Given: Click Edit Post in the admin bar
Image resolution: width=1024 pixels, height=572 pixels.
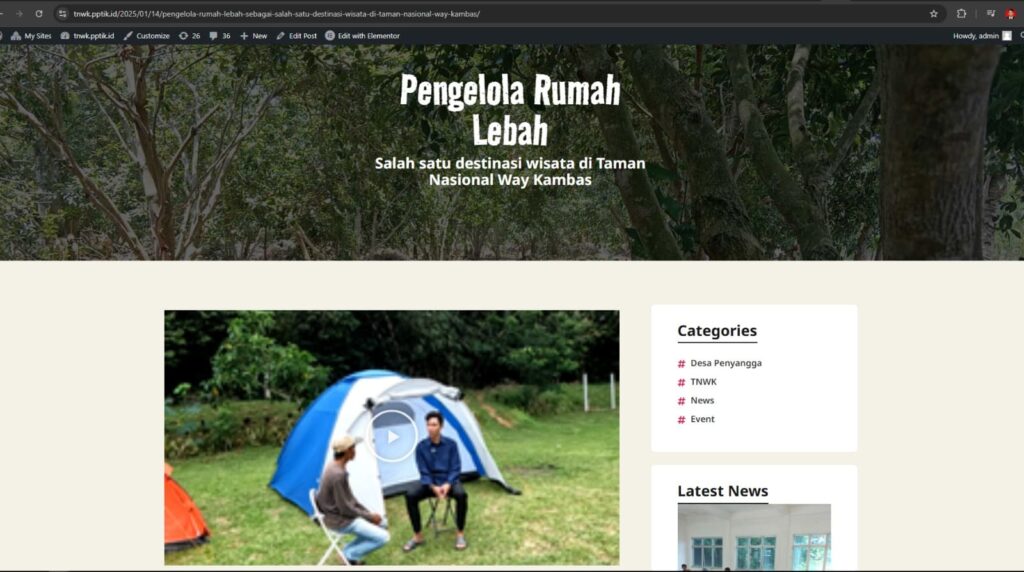Looking at the screenshot, I should pos(296,36).
